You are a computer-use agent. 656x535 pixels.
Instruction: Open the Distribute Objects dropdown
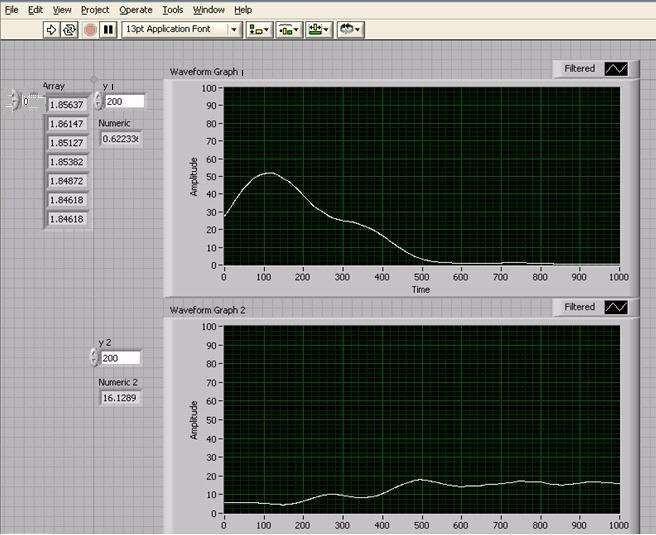tap(289, 30)
